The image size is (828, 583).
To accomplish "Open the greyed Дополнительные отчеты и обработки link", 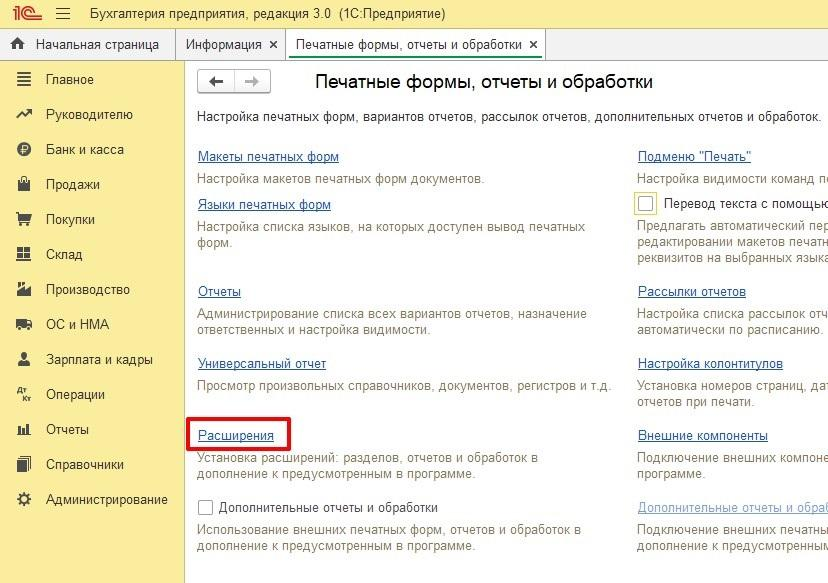I will 732,507.
